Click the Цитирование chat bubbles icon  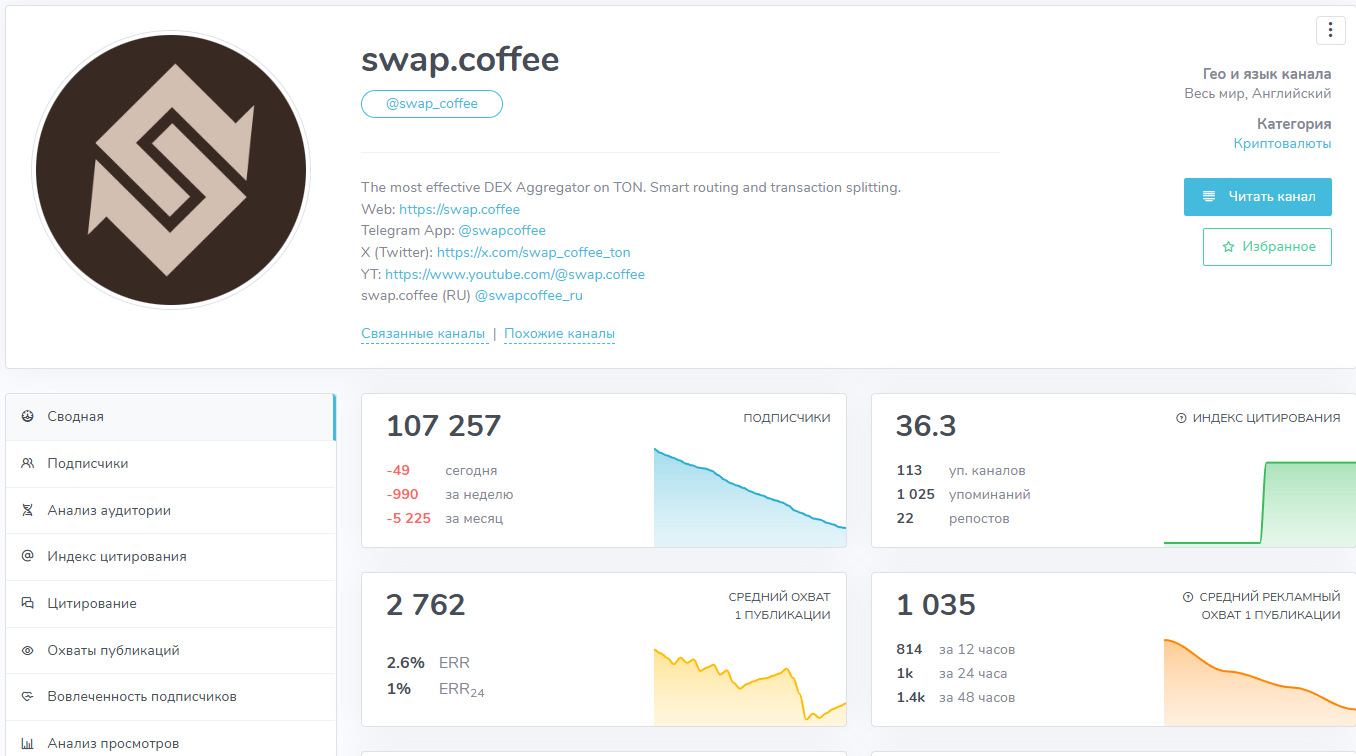[28, 603]
